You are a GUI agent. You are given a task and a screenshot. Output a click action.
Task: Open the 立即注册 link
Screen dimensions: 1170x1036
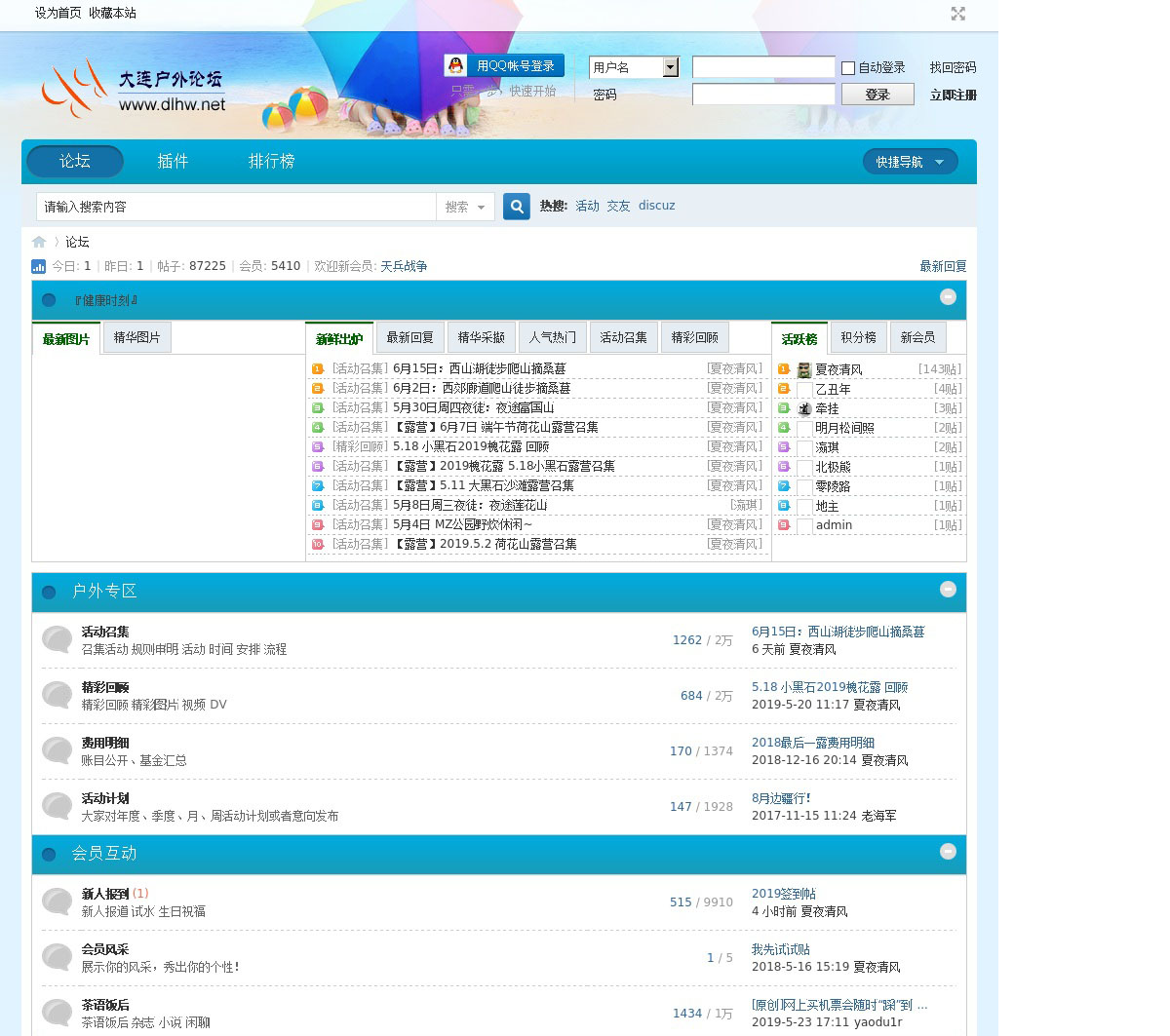point(953,95)
